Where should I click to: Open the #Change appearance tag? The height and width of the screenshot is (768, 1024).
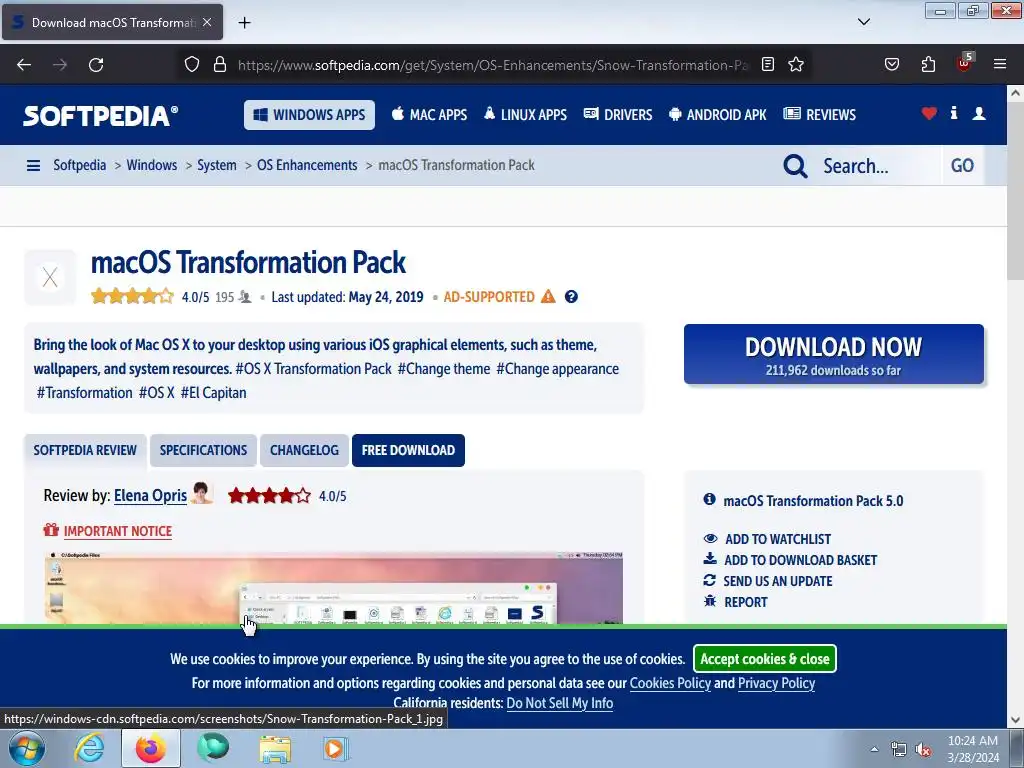tap(557, 369)
